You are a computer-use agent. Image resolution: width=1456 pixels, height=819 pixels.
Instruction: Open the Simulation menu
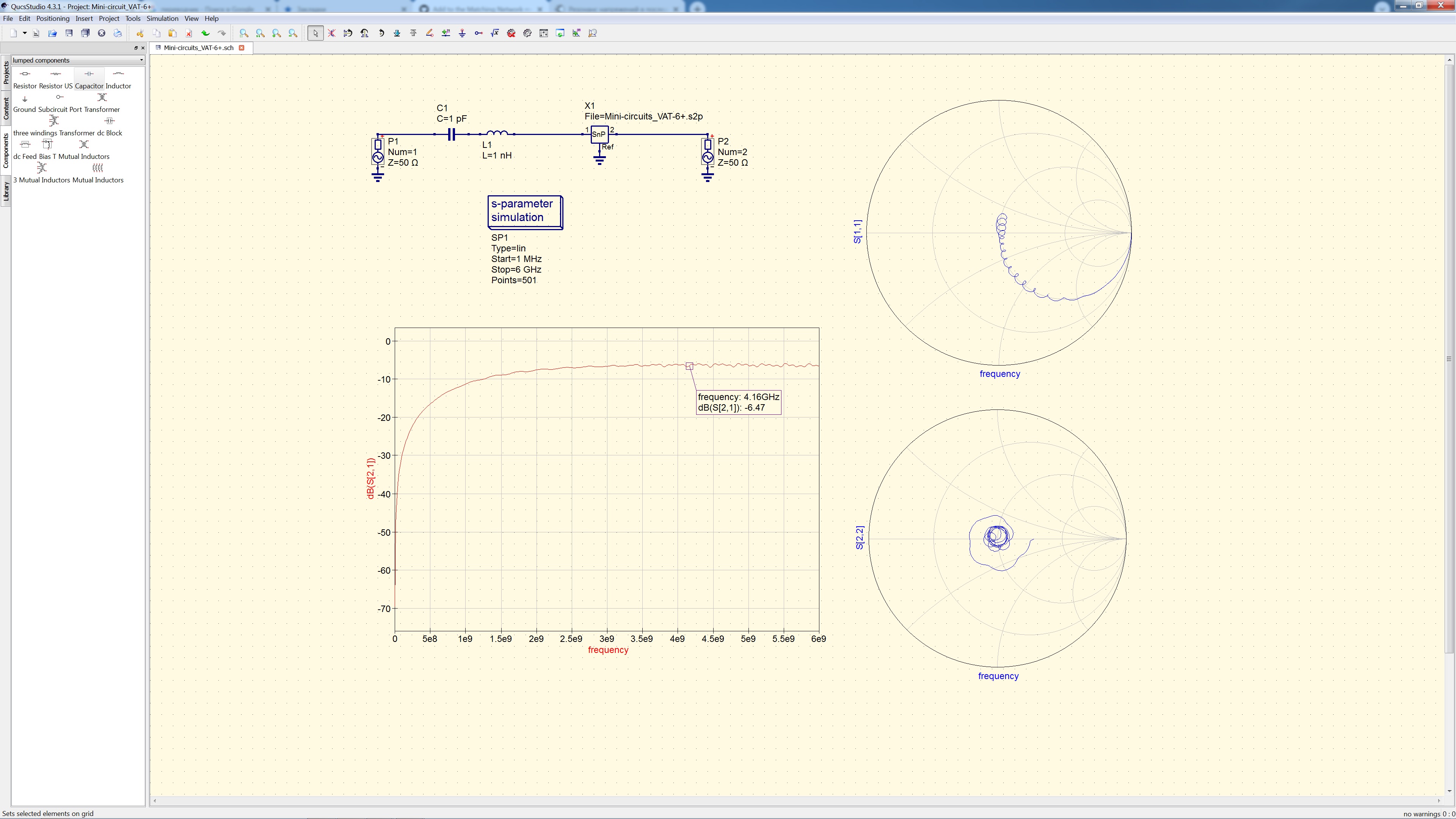click(162, 19)
